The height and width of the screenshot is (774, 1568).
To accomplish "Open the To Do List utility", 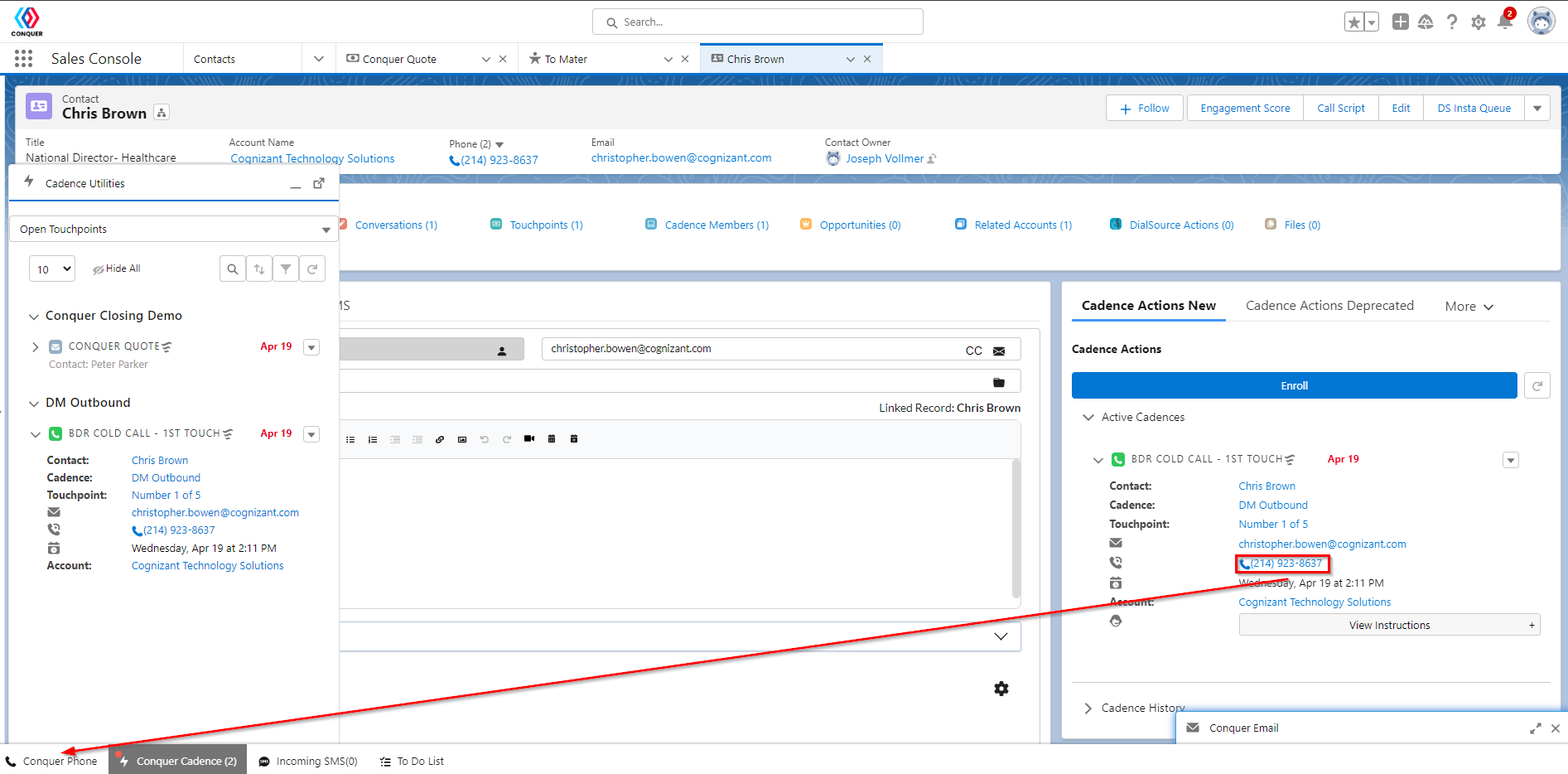I will click(412, 761).
